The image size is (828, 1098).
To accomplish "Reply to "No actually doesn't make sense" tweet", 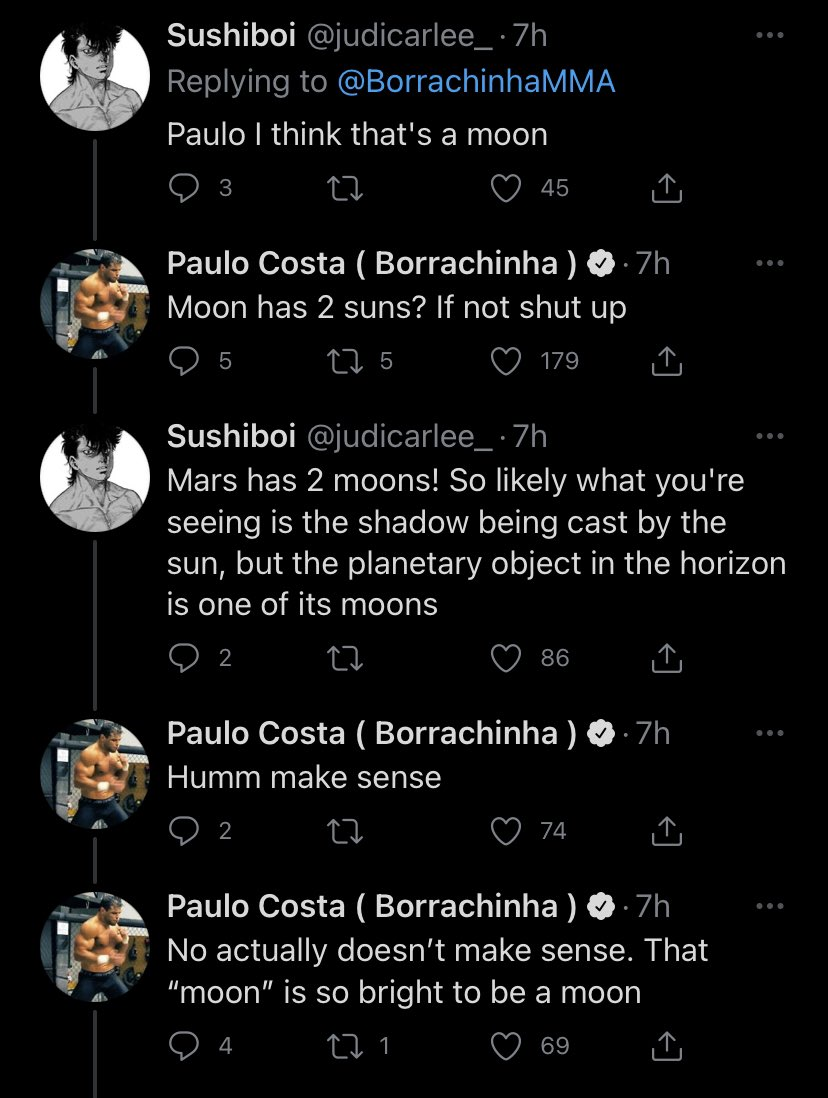I will pos(184,1046).
